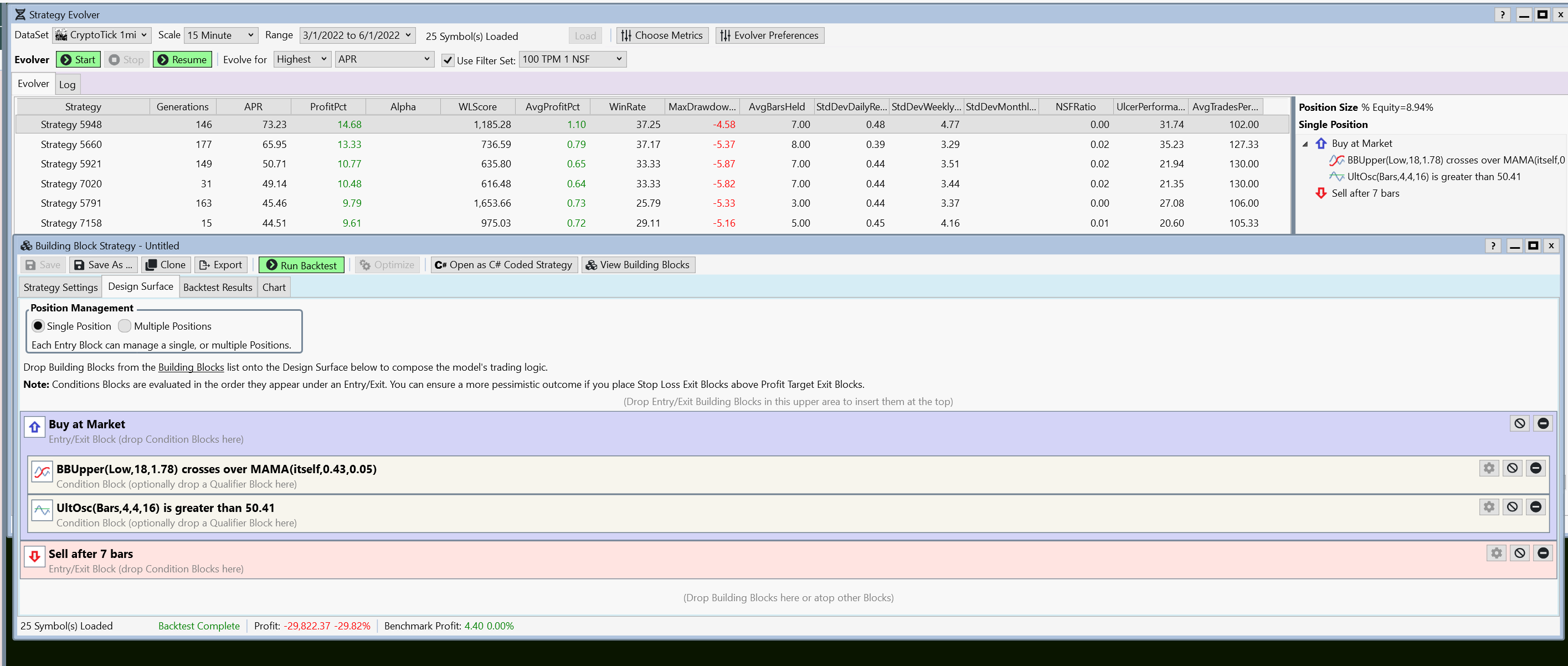Open the Scale 15 Minute dropdown
Image resolution: width=1568 pixels, height=666 pixels.
coord(220,35)
